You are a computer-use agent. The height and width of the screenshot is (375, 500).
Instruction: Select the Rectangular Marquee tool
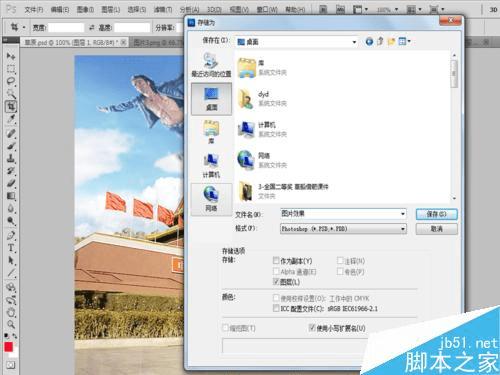11,69
